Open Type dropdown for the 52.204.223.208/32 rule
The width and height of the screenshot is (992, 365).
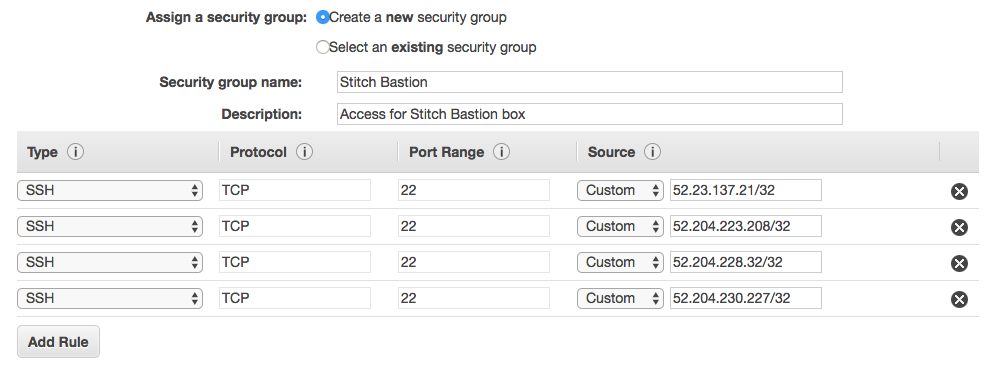(x=110, y=226)
